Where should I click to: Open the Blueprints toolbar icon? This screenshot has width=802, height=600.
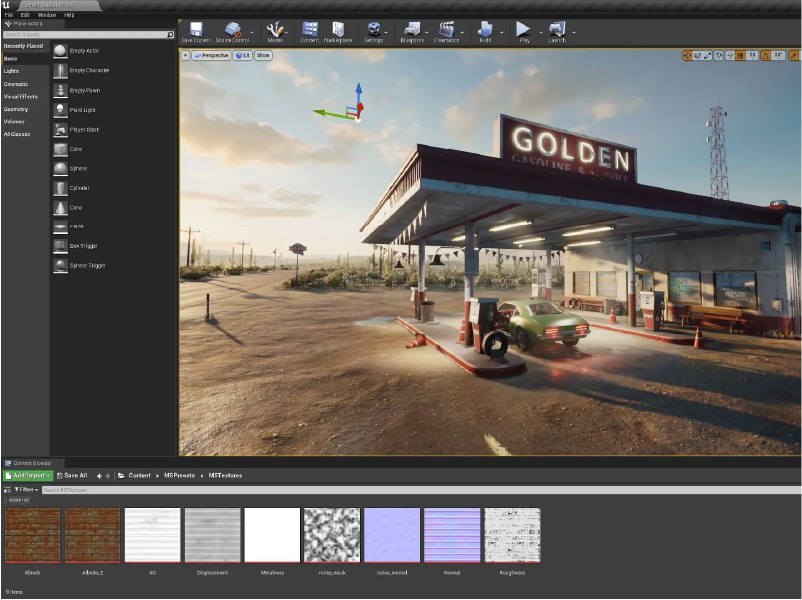pyautogui.click(x=412, y=30)
